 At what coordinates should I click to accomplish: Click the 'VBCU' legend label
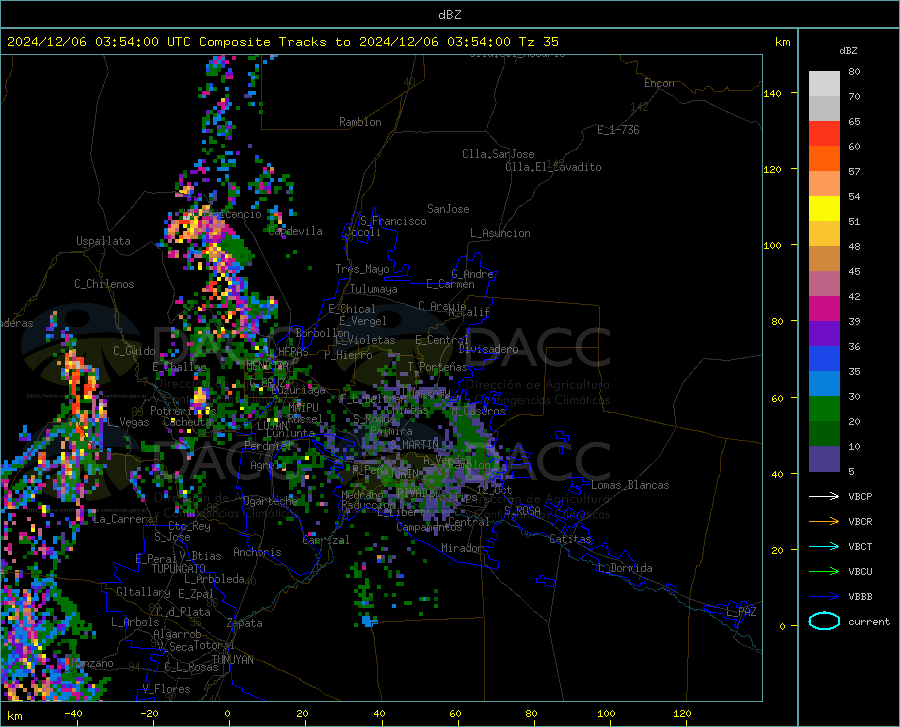click(x=860, y=572)
